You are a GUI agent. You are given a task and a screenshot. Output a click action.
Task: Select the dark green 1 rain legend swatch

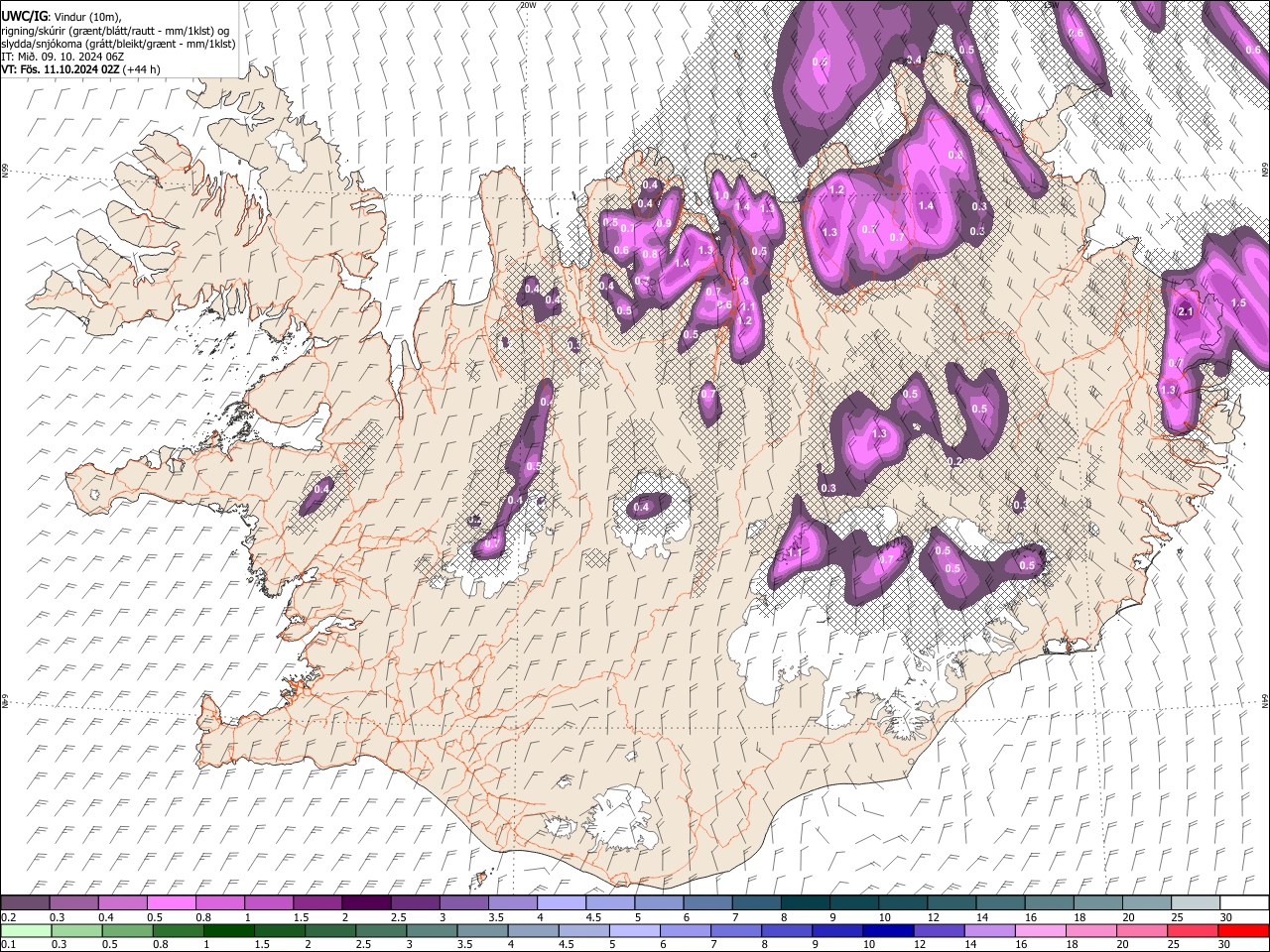coord(228,930)
